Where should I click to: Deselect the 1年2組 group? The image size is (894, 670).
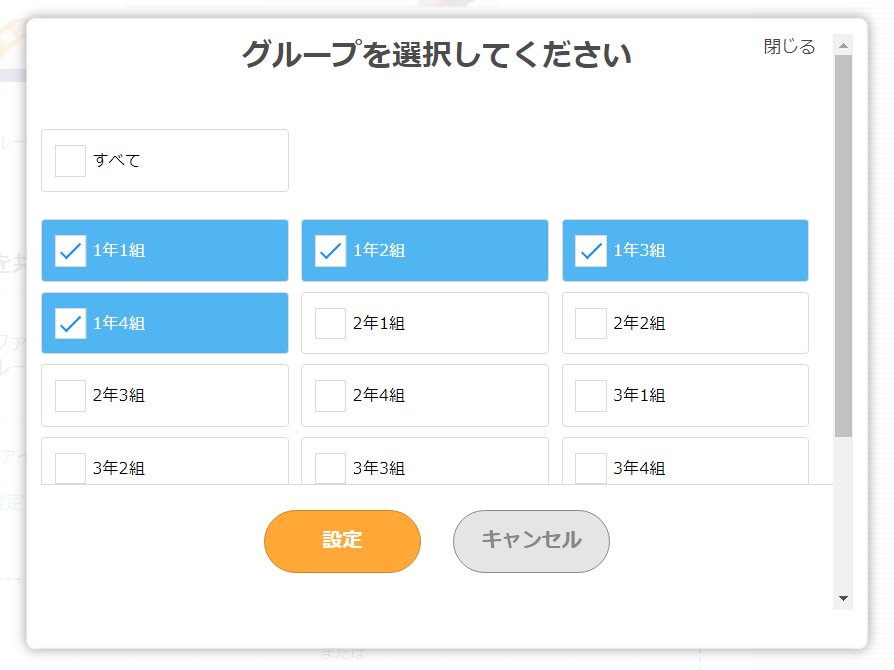click(330, 251)
